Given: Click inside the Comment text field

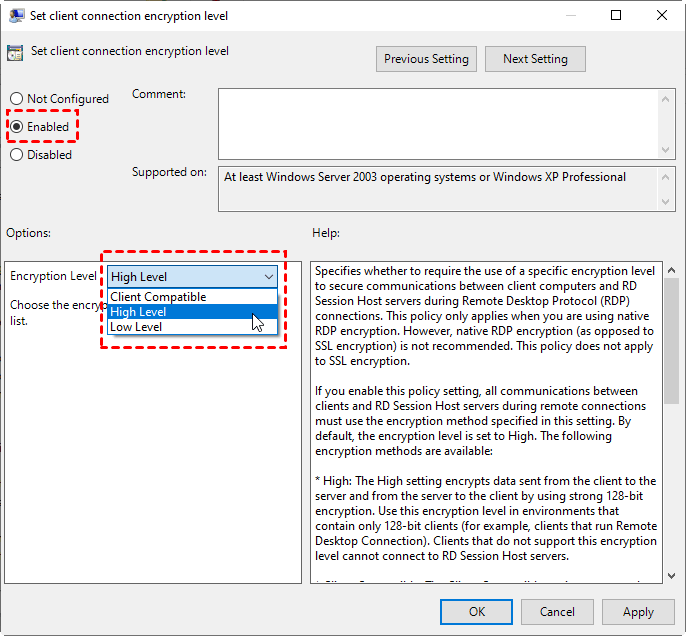Looking at the screenshot, I should [x=438, y=124].
